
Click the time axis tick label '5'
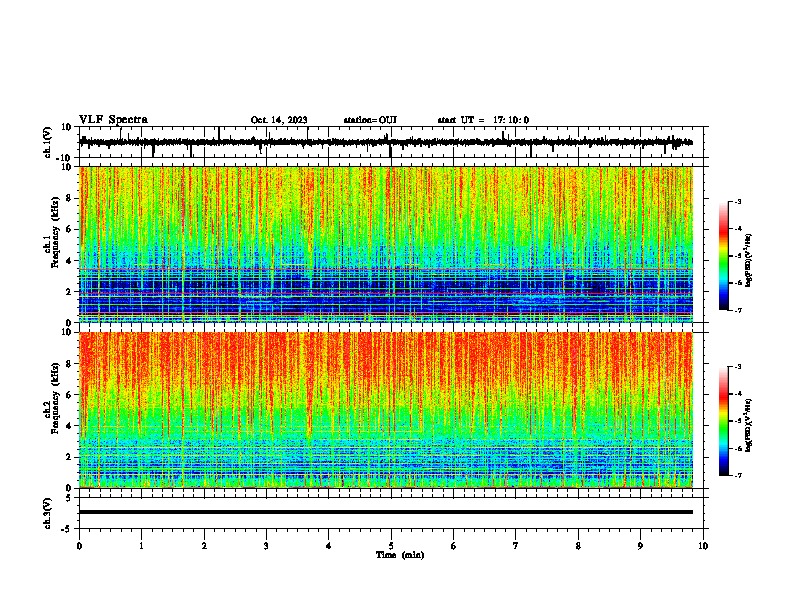391,546
